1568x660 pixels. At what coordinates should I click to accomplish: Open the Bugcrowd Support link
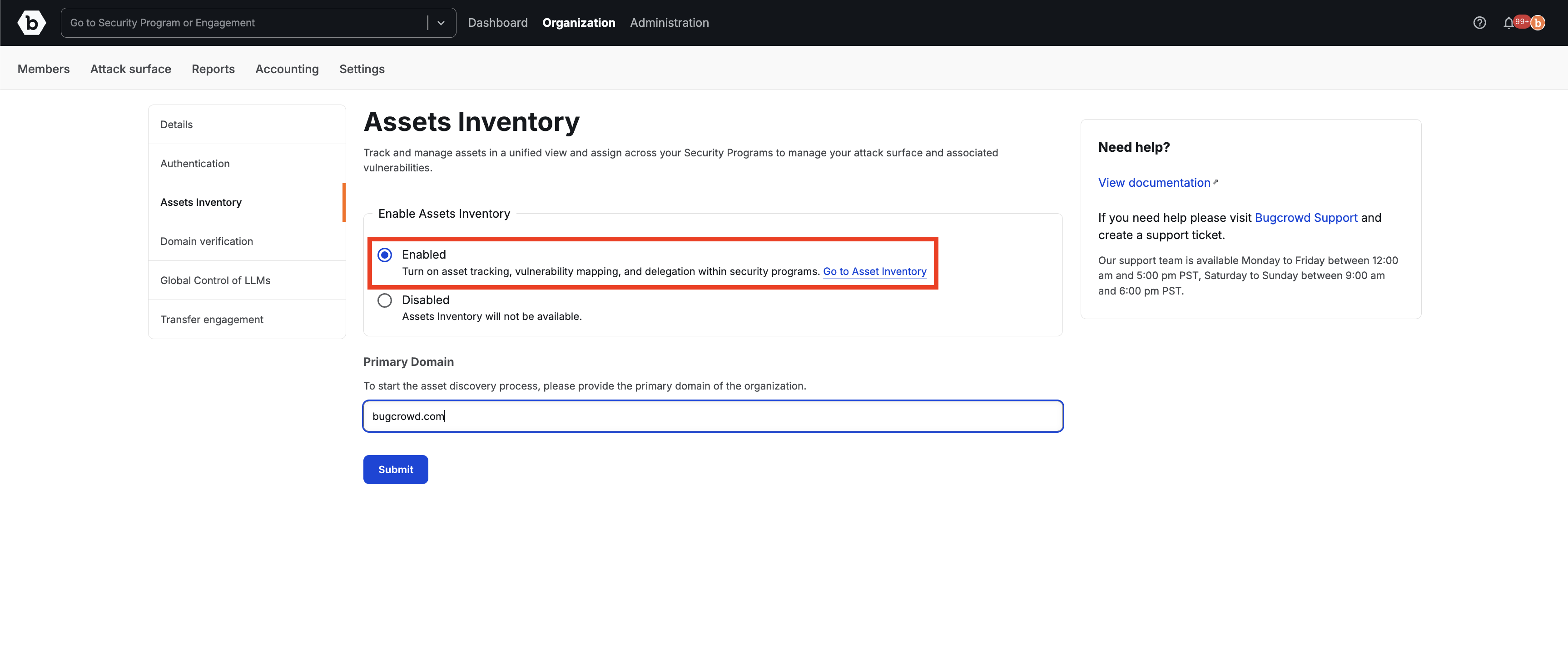pyautogui.click(x=1306, y=217)
